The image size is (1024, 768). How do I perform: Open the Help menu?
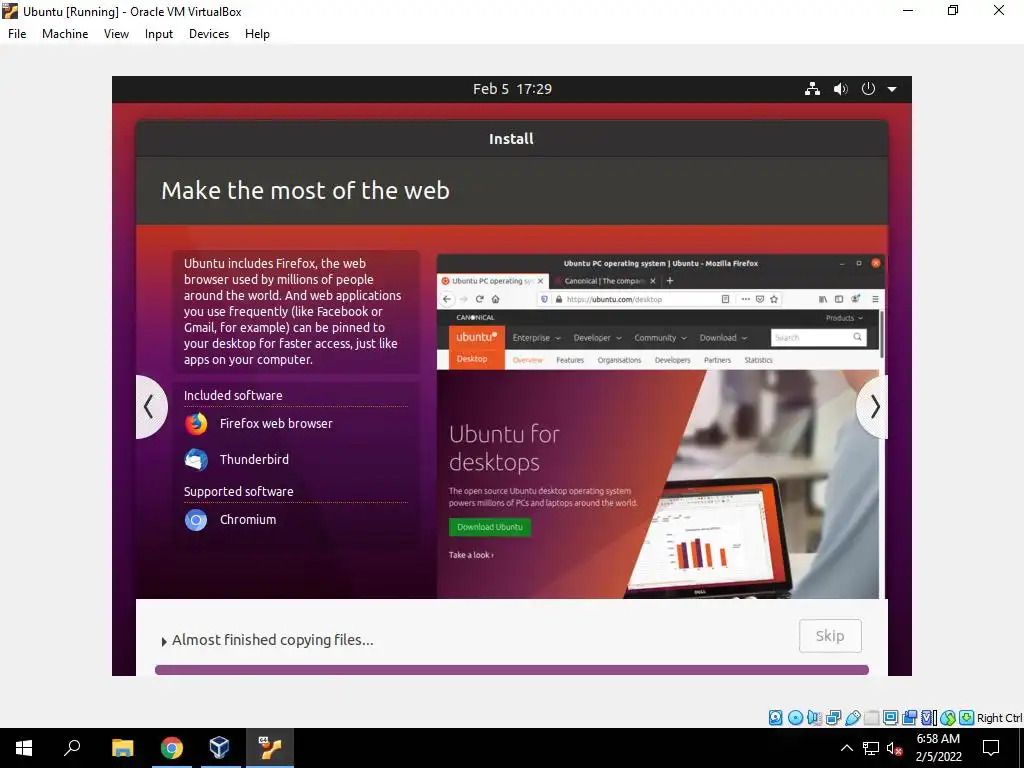click(x=257, y=34)
